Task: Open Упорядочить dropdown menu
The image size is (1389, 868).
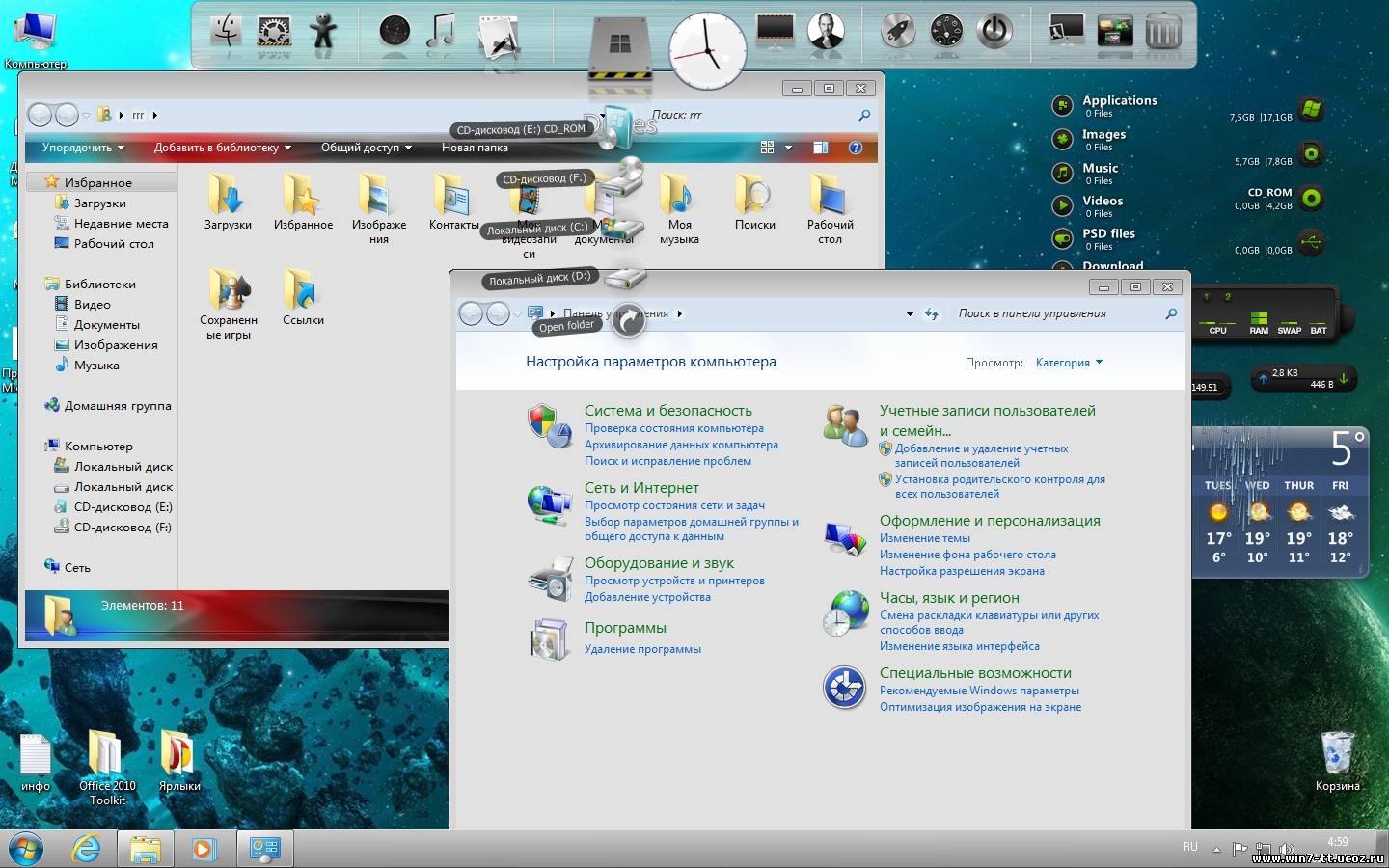Action: pyautogui.click(x=83, y=148)
